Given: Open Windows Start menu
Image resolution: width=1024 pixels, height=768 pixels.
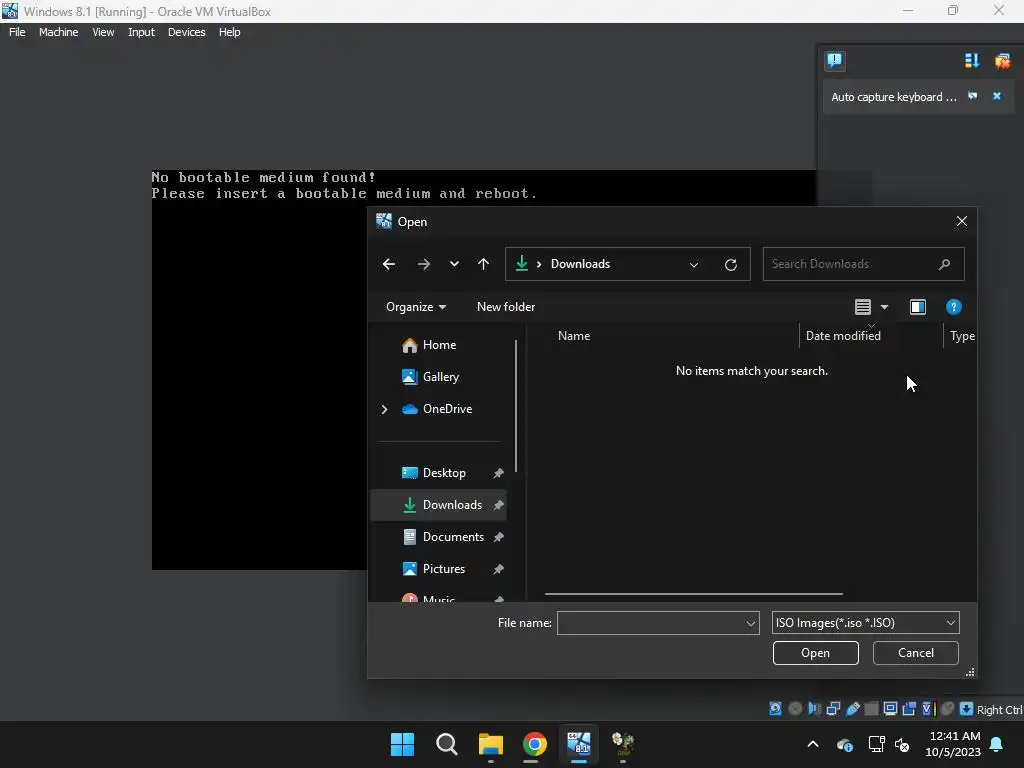Looking at the screenshot, I should [x=402, y=744].
